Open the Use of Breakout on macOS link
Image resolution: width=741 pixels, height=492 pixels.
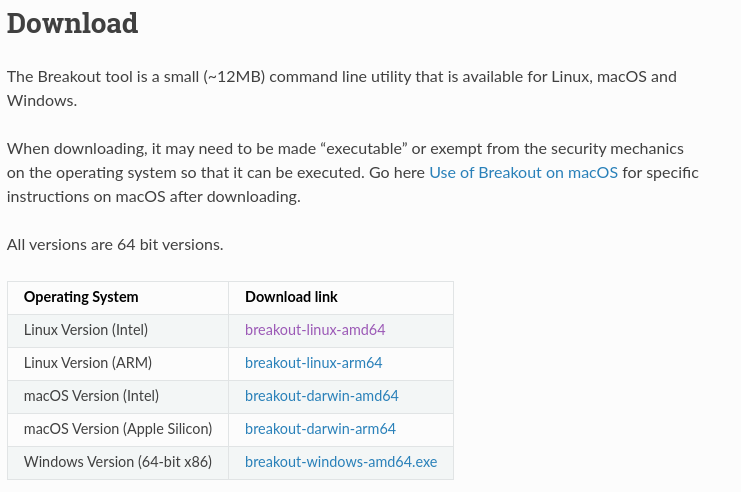click(523, 173)
